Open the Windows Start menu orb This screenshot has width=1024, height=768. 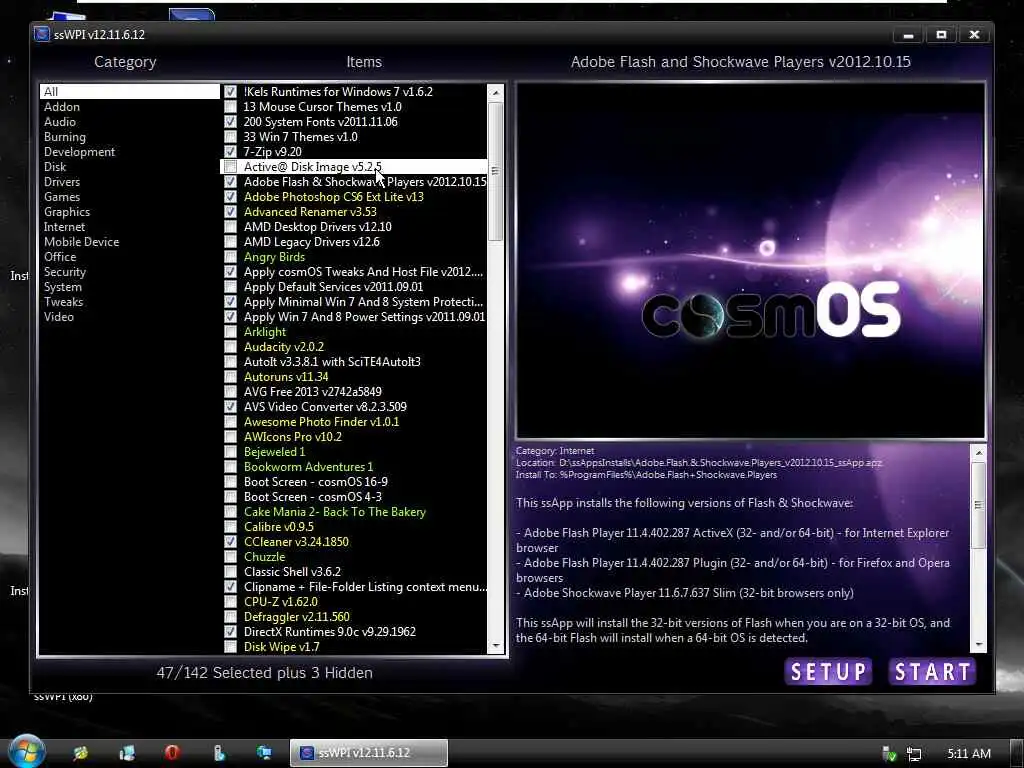click(x=26, y=752)
